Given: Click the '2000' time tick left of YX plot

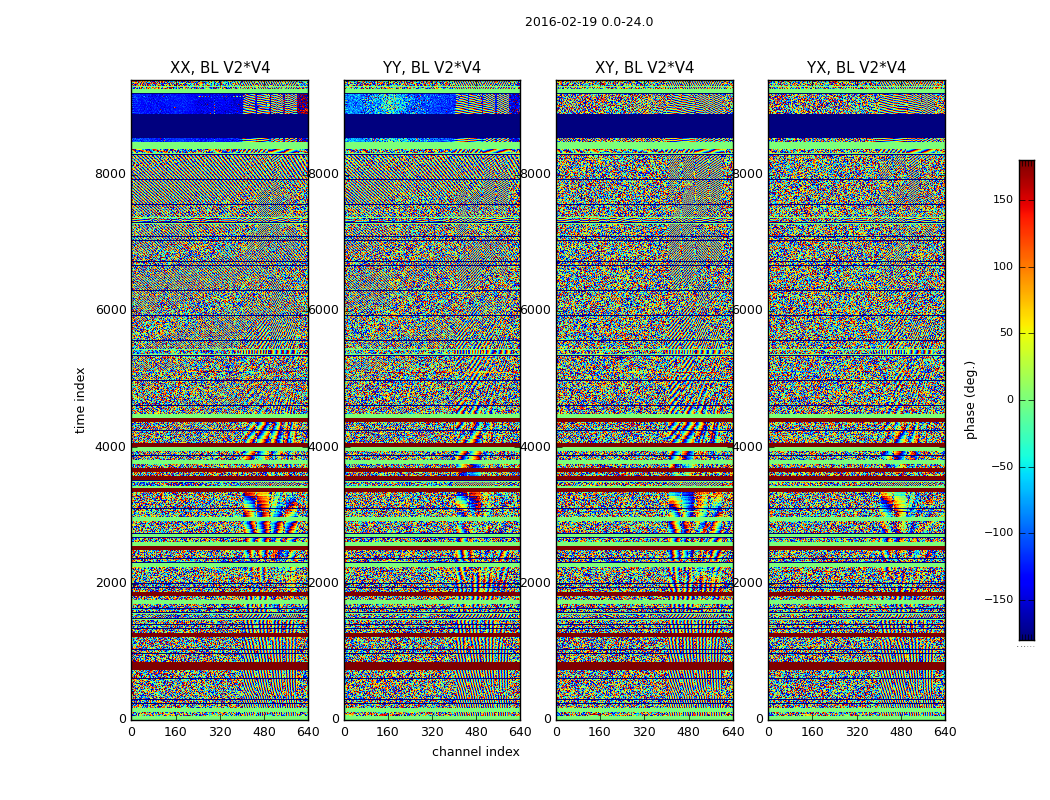Looking at the screenshot, I should click(x=748, y=582).
